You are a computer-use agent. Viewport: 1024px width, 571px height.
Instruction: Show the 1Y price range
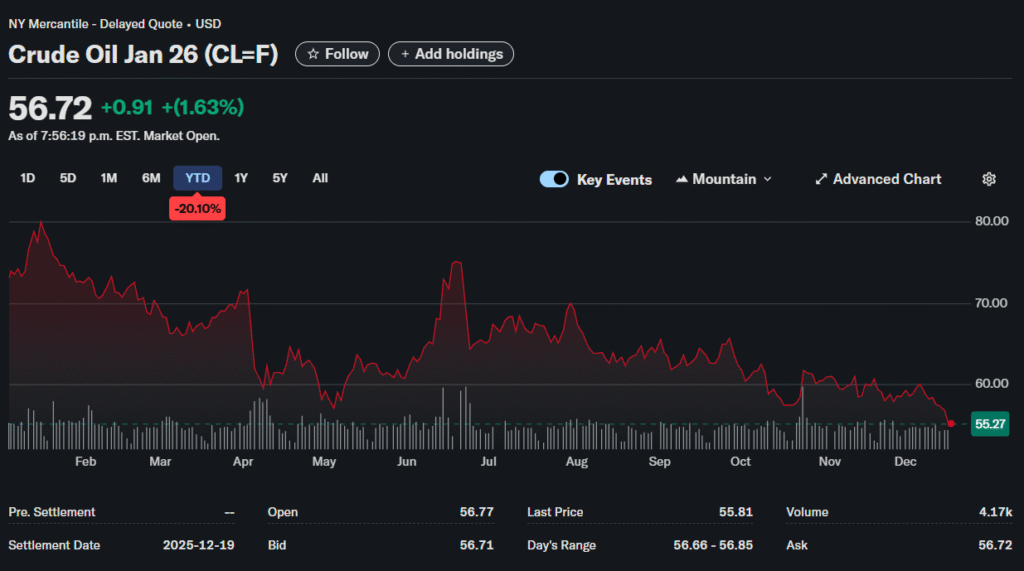(x=241, y=178)
